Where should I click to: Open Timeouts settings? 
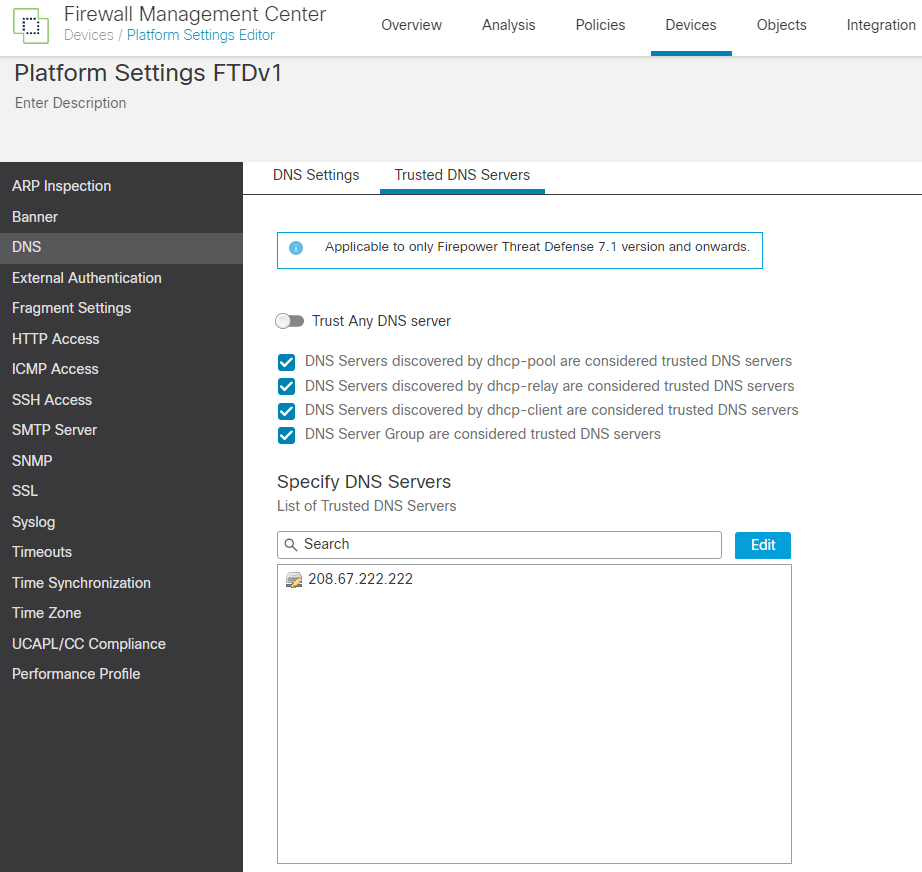(x=42, y=552)
